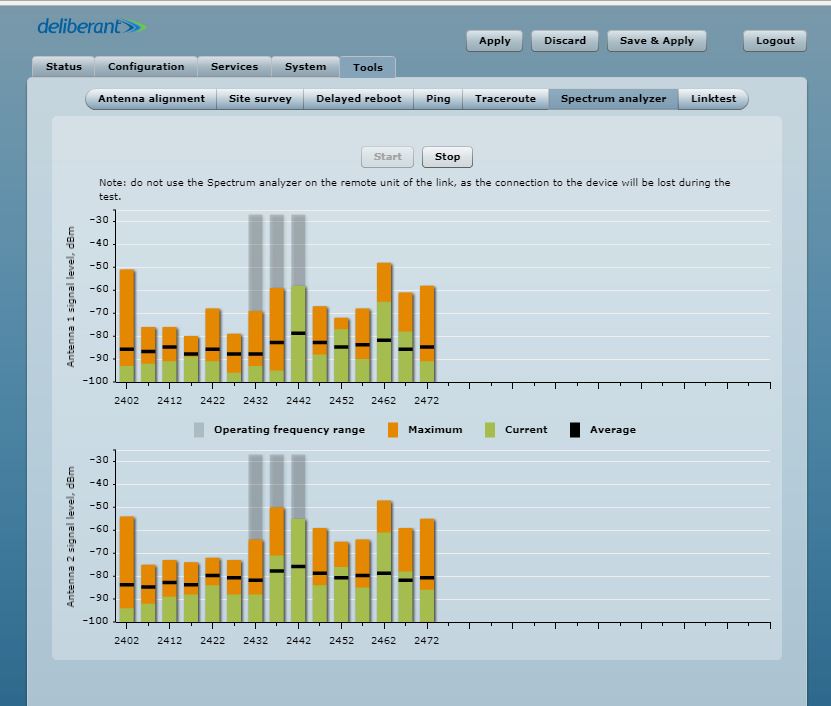The width and height of the screenshot is (831, 706).
Task: Click the Antenna 2 bar at 2442 MHz
Action: 298,570
